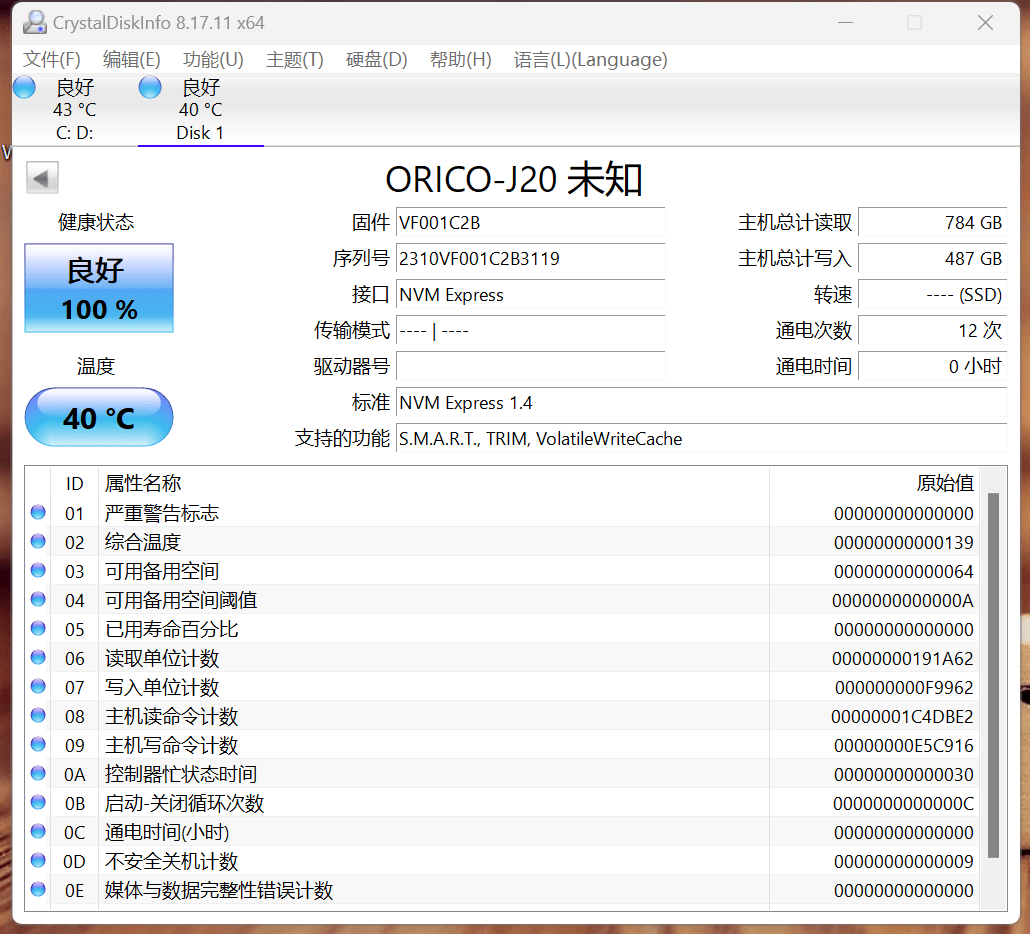Click the serial number field 2310VF001C2B3119
Image resolution: width=1030 pixels, height=934 pixels.
pos(531,259)
